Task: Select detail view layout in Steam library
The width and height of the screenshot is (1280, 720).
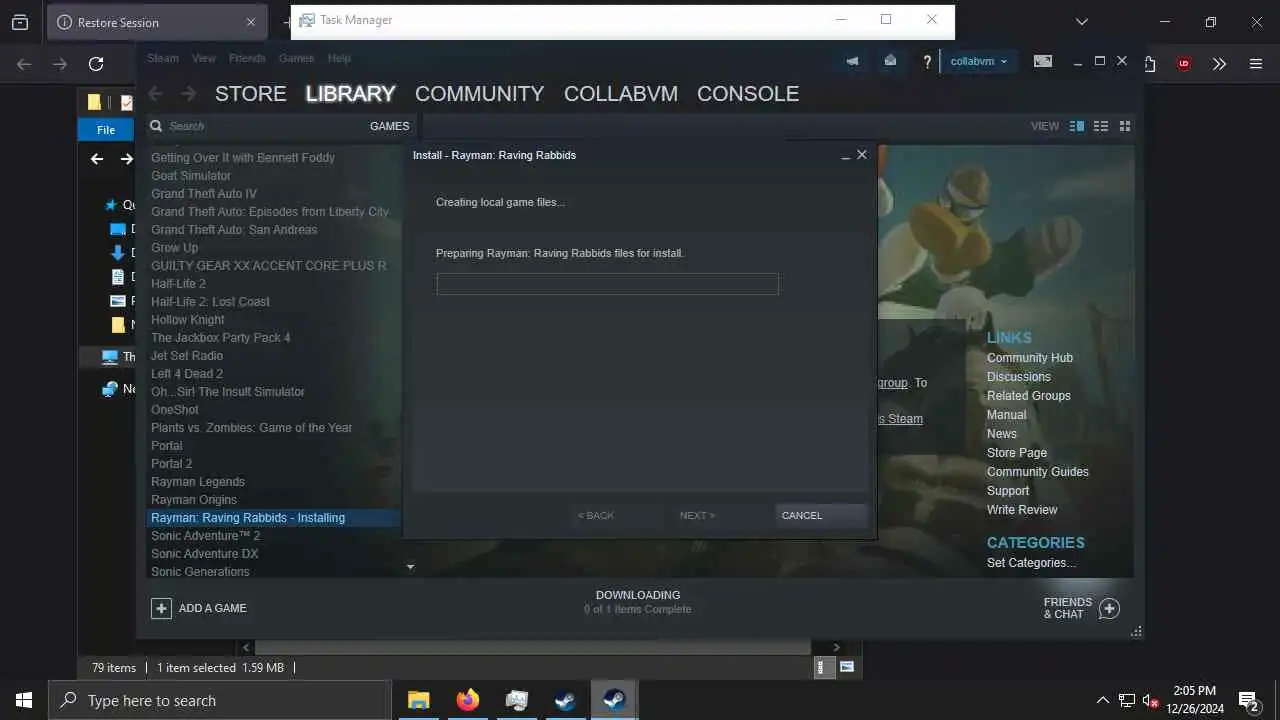Action: point(1077,126)
